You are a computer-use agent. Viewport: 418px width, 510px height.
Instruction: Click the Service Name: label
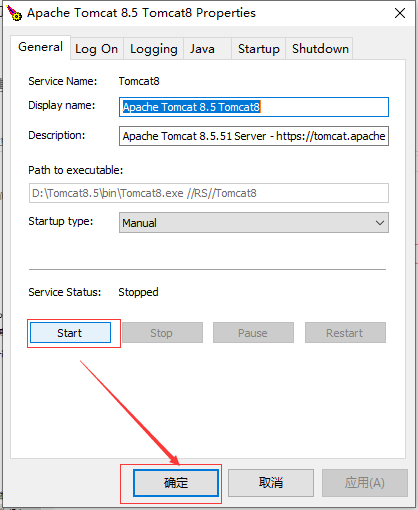coord(63,81)
